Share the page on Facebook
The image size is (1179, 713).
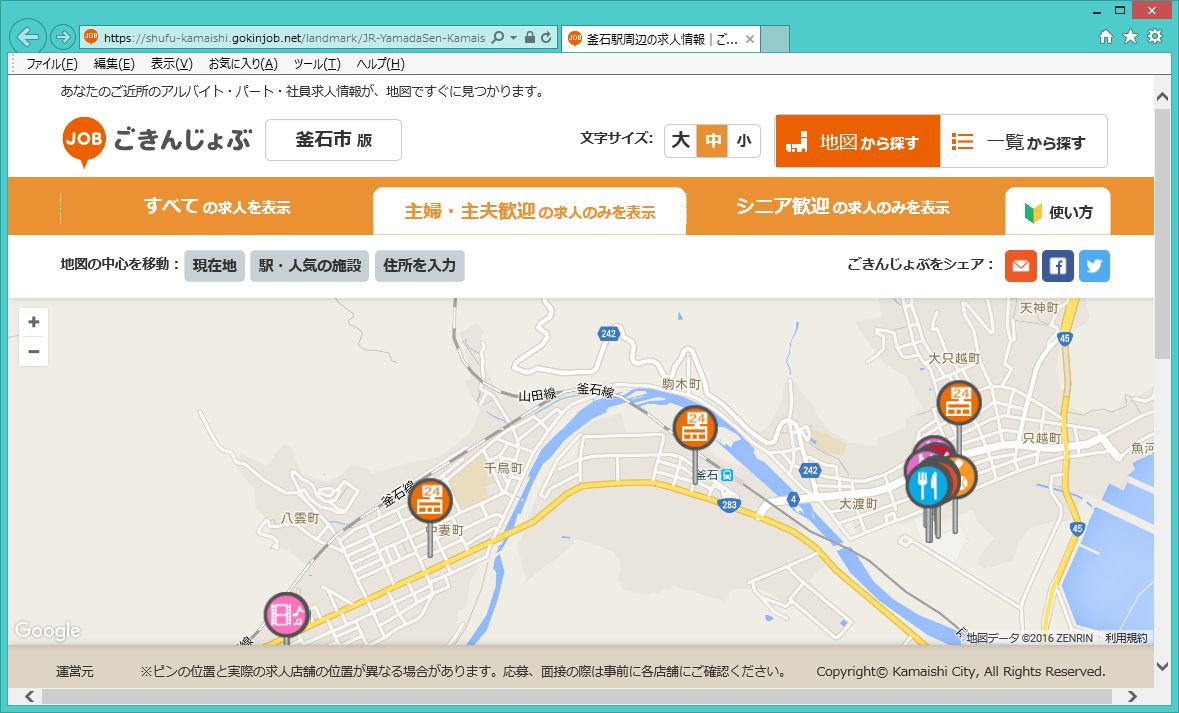[1057, 266]
